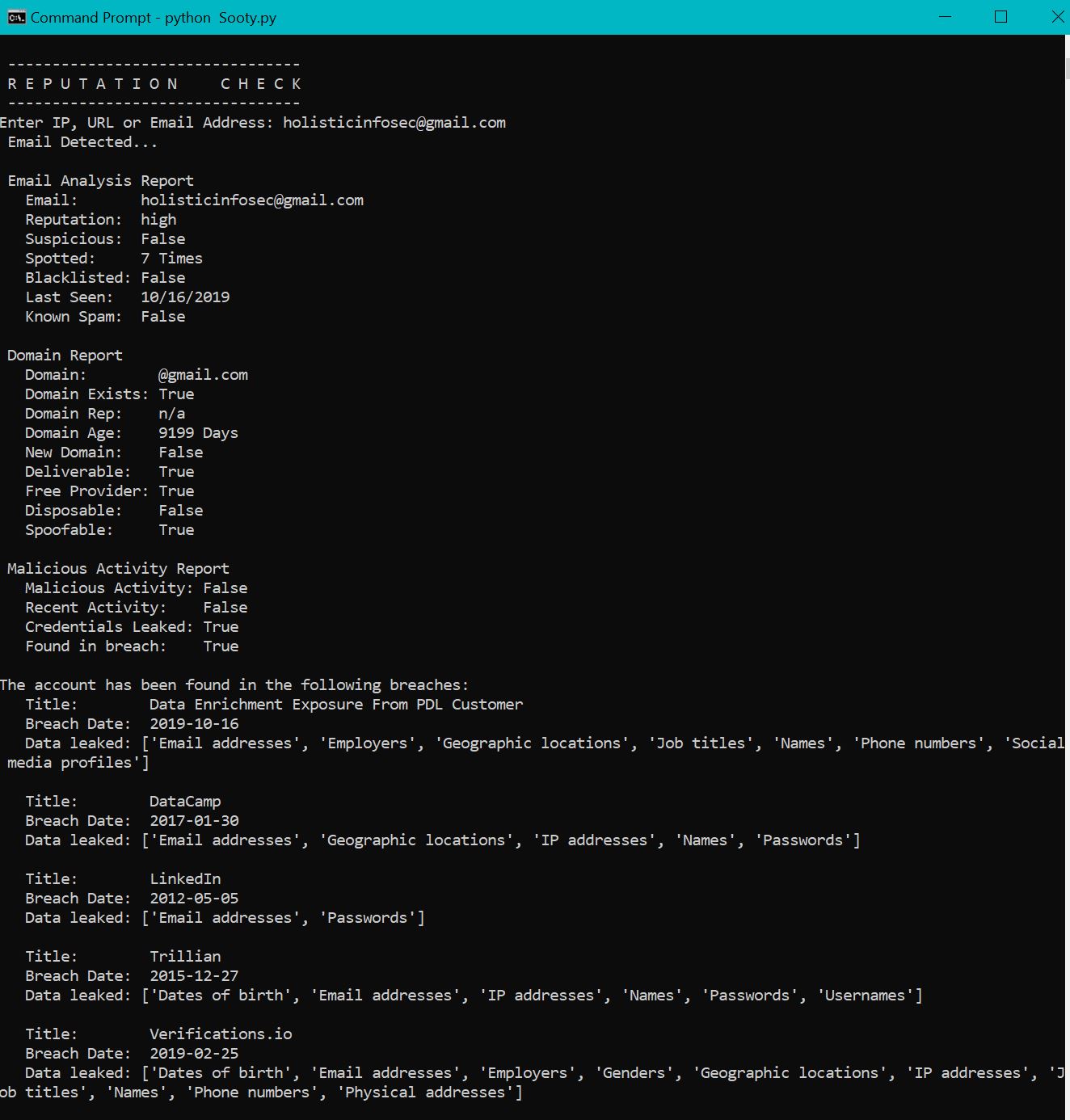
Task: Click the breach title 'Verifications.io'
Action: 221,1034
